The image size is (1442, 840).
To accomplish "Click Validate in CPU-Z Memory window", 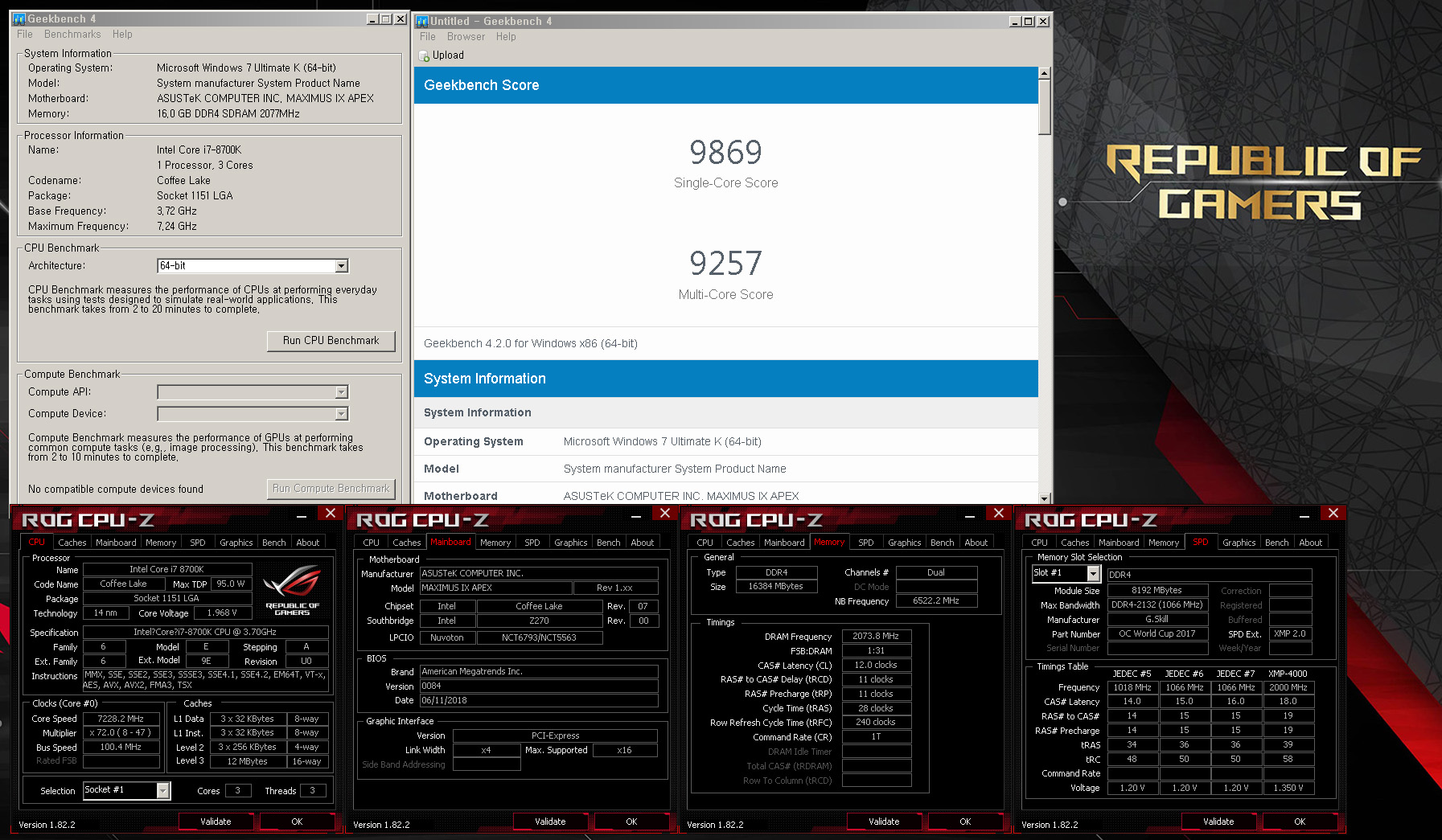I will [x=884, y=822].
